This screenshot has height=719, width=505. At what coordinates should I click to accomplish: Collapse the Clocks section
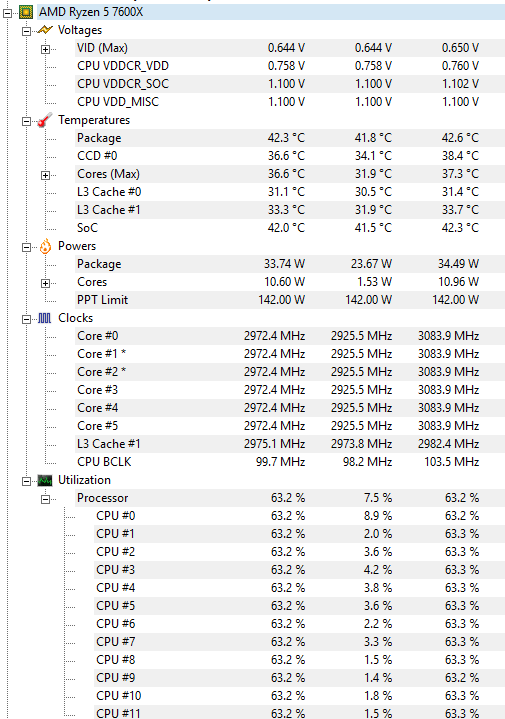27,319
